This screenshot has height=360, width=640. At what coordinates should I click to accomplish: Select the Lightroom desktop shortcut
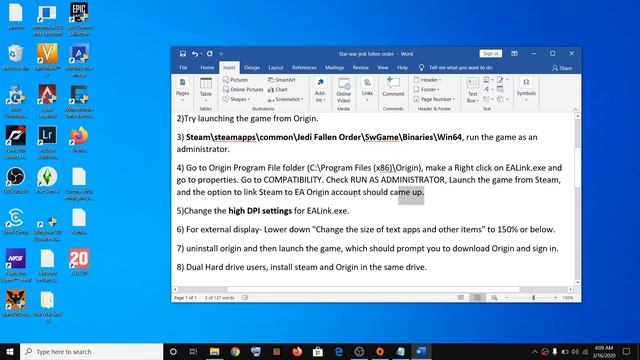47,143
